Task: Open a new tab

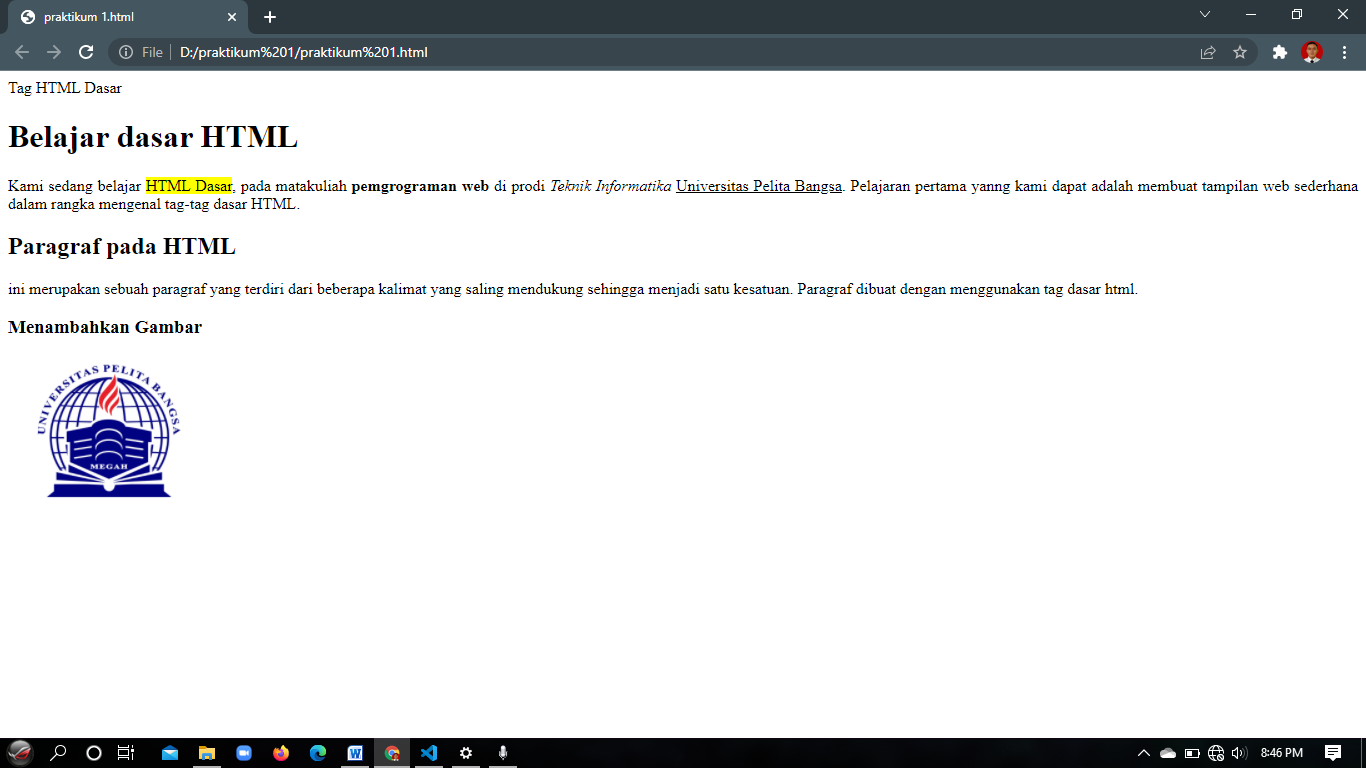Action: [270, 17]
